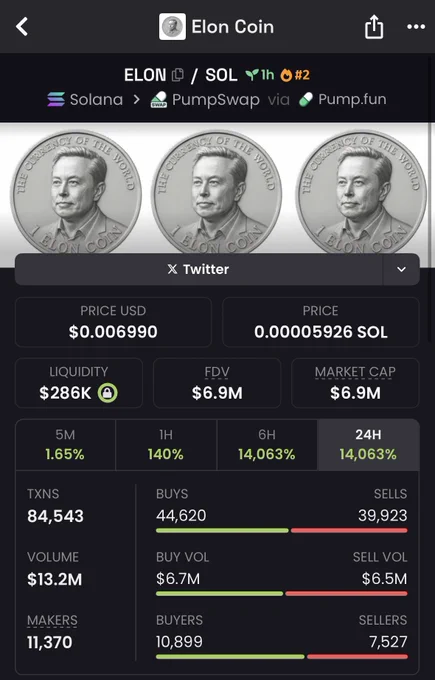Tap the Solana chain logo
Viewport: 435px width, 680px height.
tap(56, 99)
